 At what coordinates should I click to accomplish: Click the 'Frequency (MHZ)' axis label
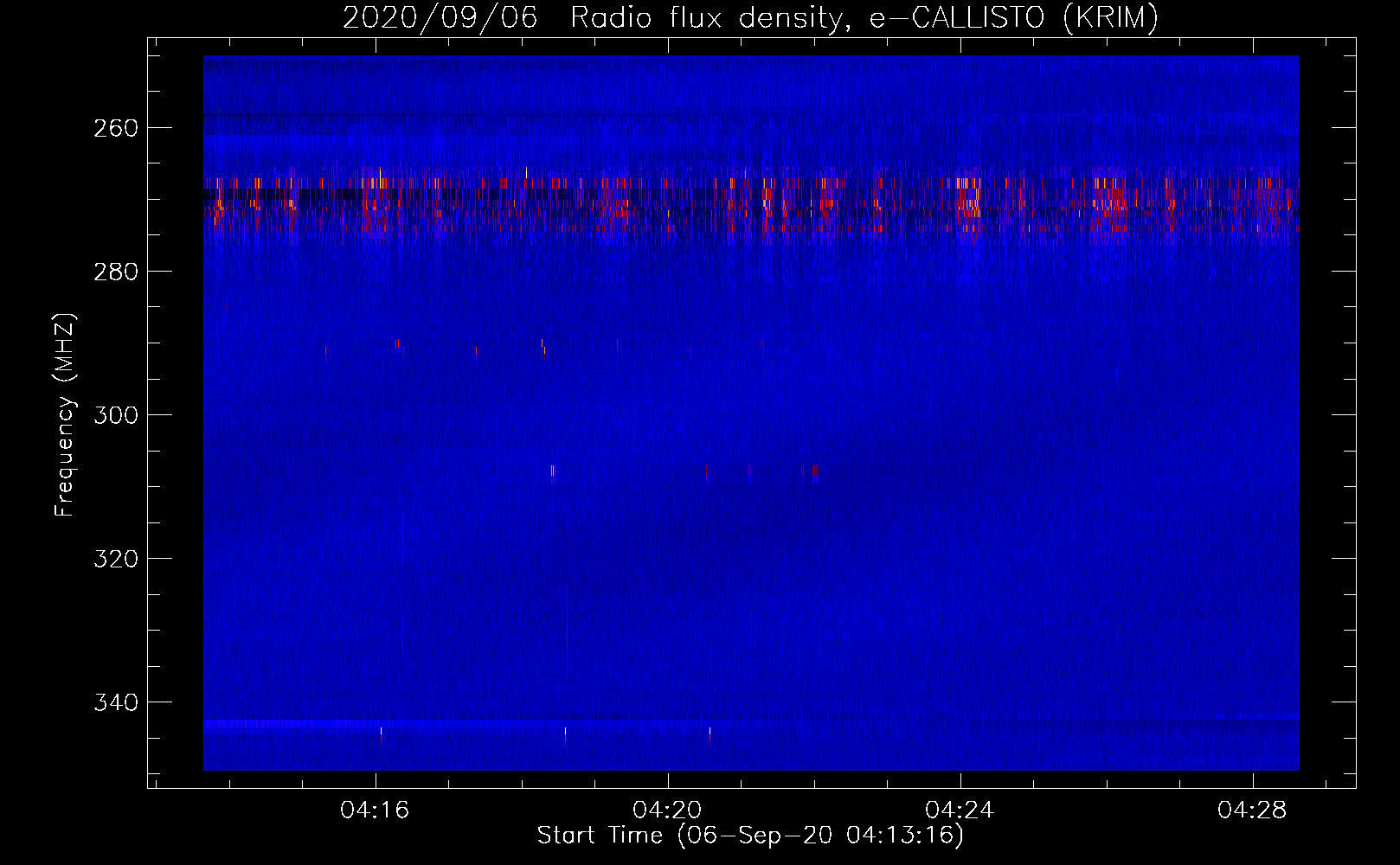65,415
